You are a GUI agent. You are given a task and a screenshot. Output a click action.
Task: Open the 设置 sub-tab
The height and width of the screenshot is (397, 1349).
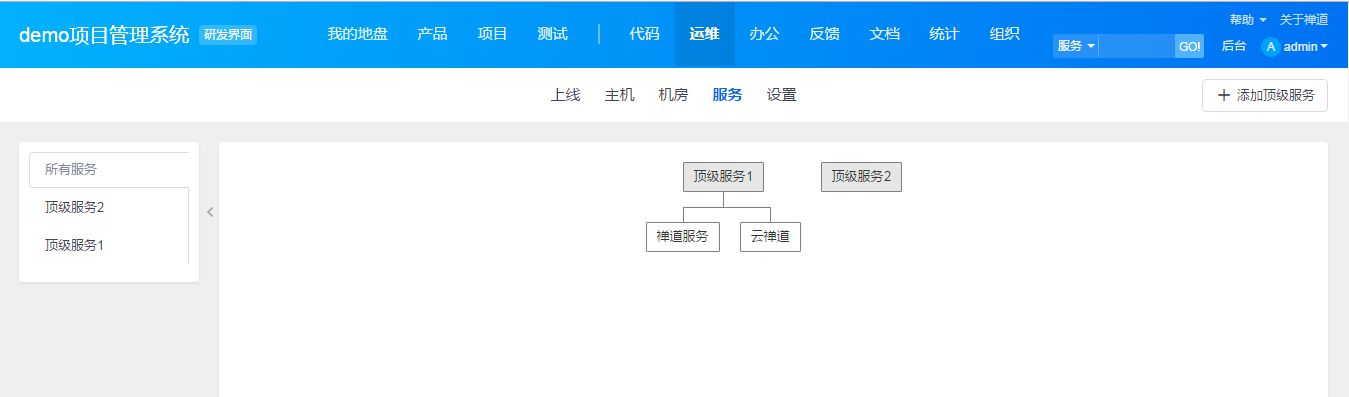coord(781,95)
